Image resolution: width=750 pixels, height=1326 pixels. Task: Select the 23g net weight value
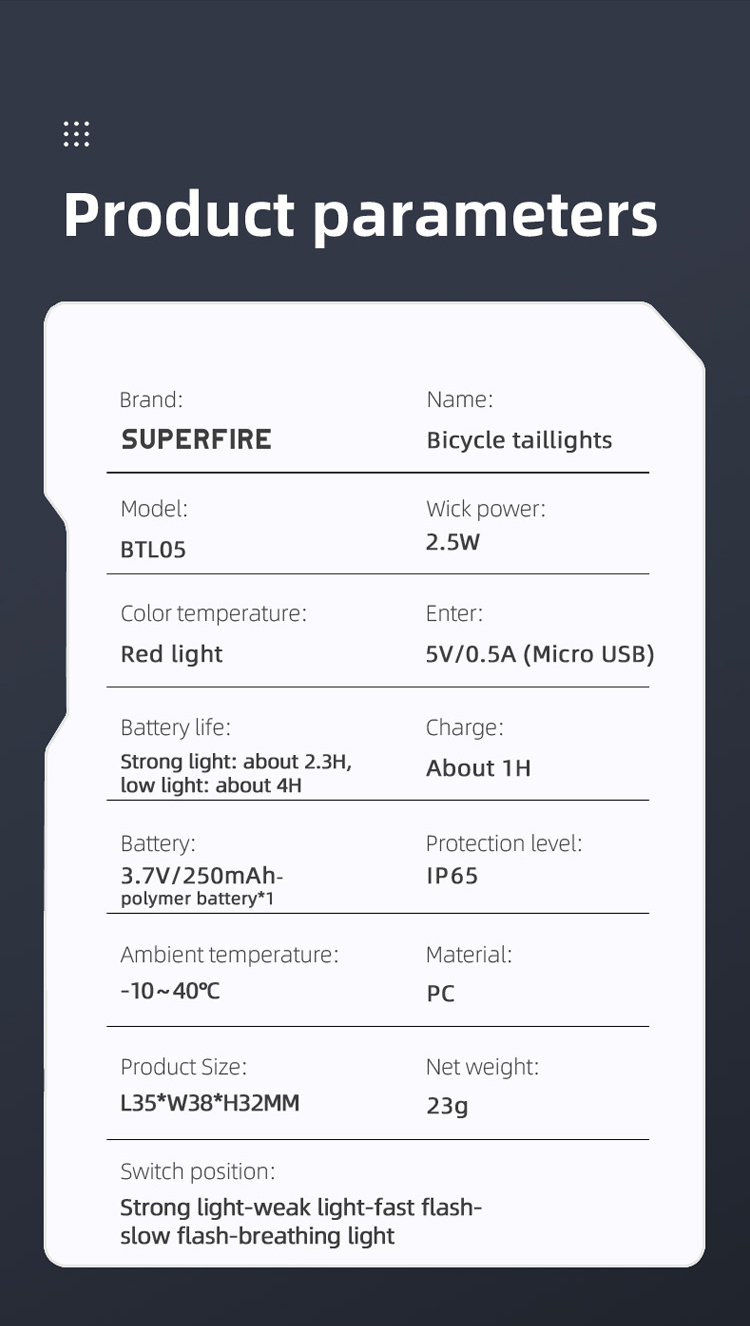click(x=447, y=1105)
